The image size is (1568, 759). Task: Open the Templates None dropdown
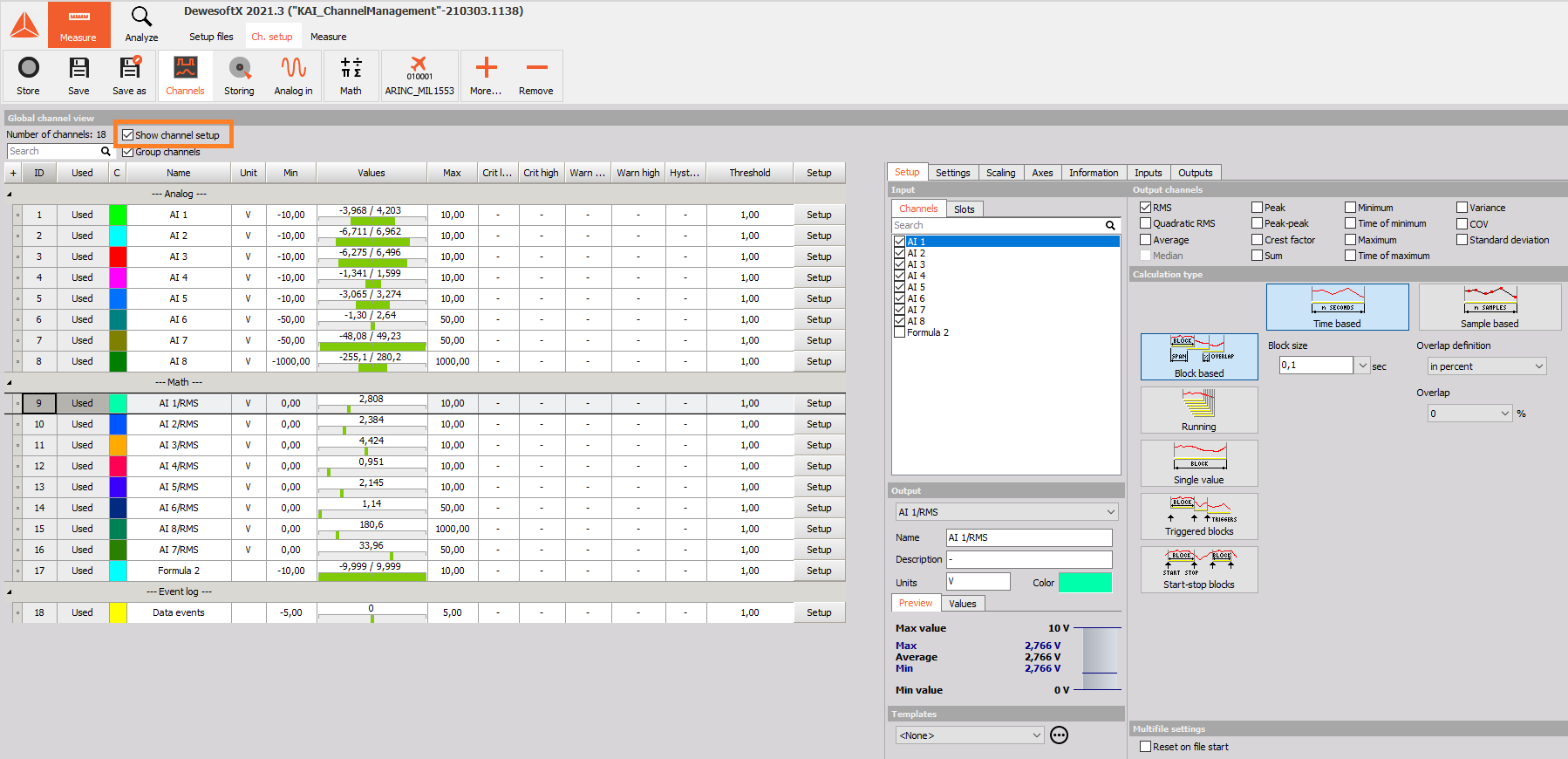tap(969, 735)
